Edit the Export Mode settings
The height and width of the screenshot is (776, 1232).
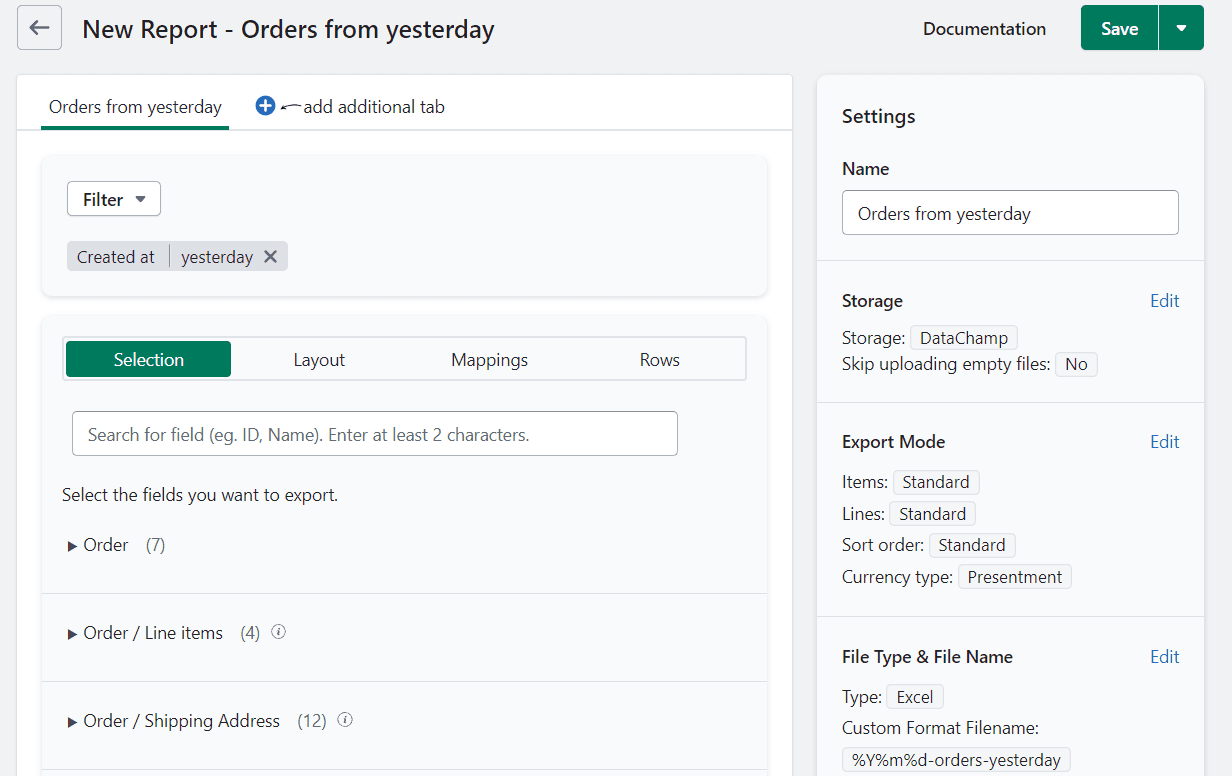(x=1164, y=442)
